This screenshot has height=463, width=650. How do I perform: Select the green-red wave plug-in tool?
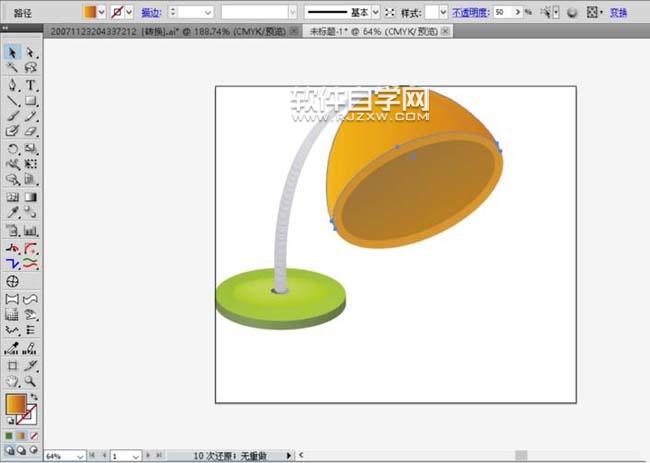pyautogui.click(x=30, y=263)
